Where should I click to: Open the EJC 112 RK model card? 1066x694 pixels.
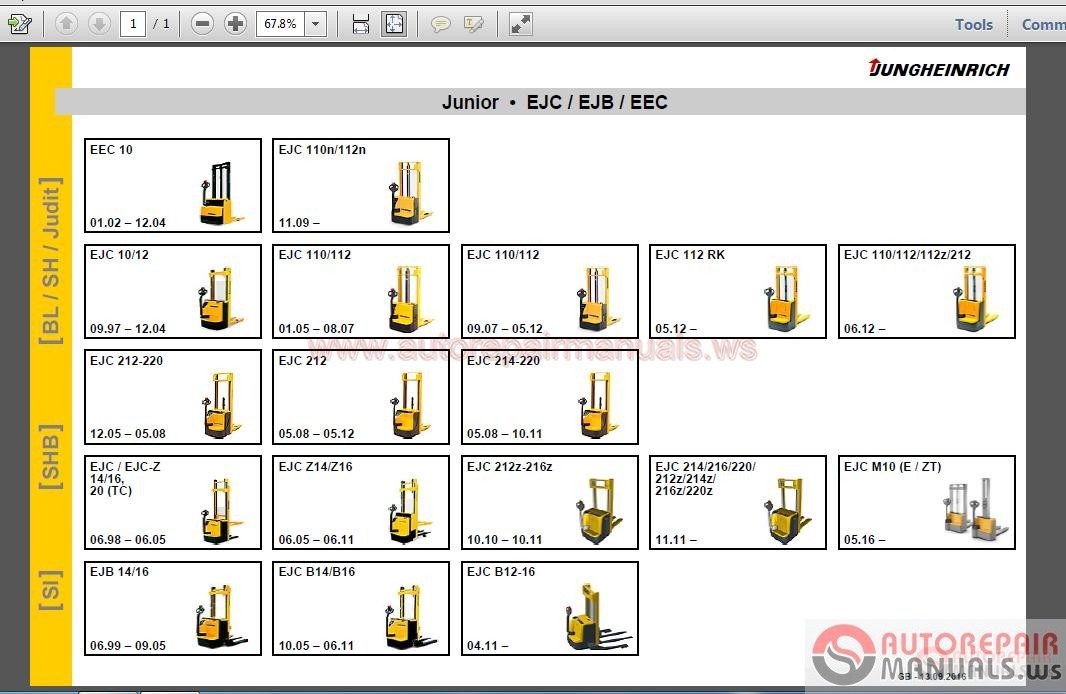click(738, 292)
